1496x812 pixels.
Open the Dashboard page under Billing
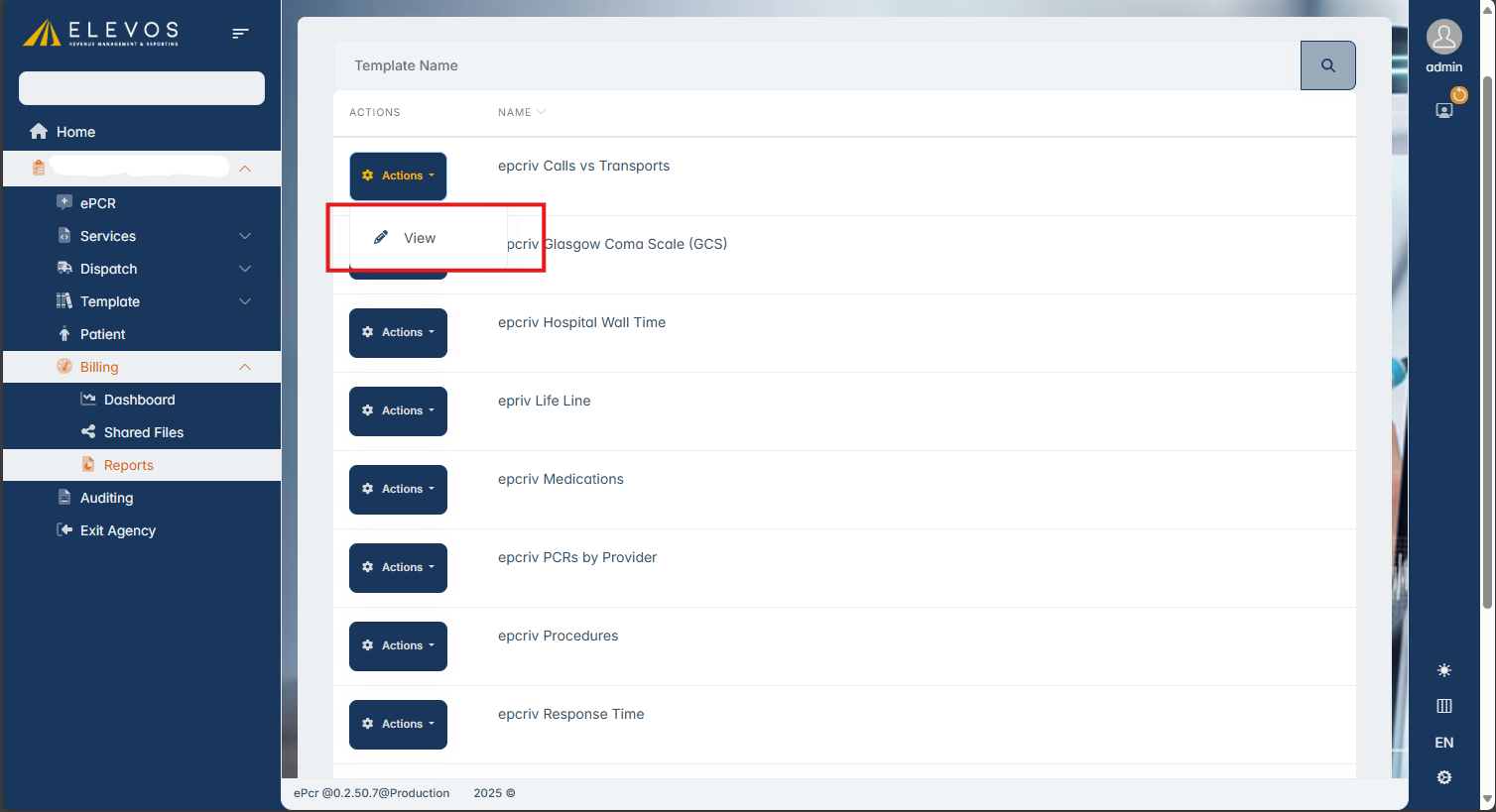pos(139,400)
